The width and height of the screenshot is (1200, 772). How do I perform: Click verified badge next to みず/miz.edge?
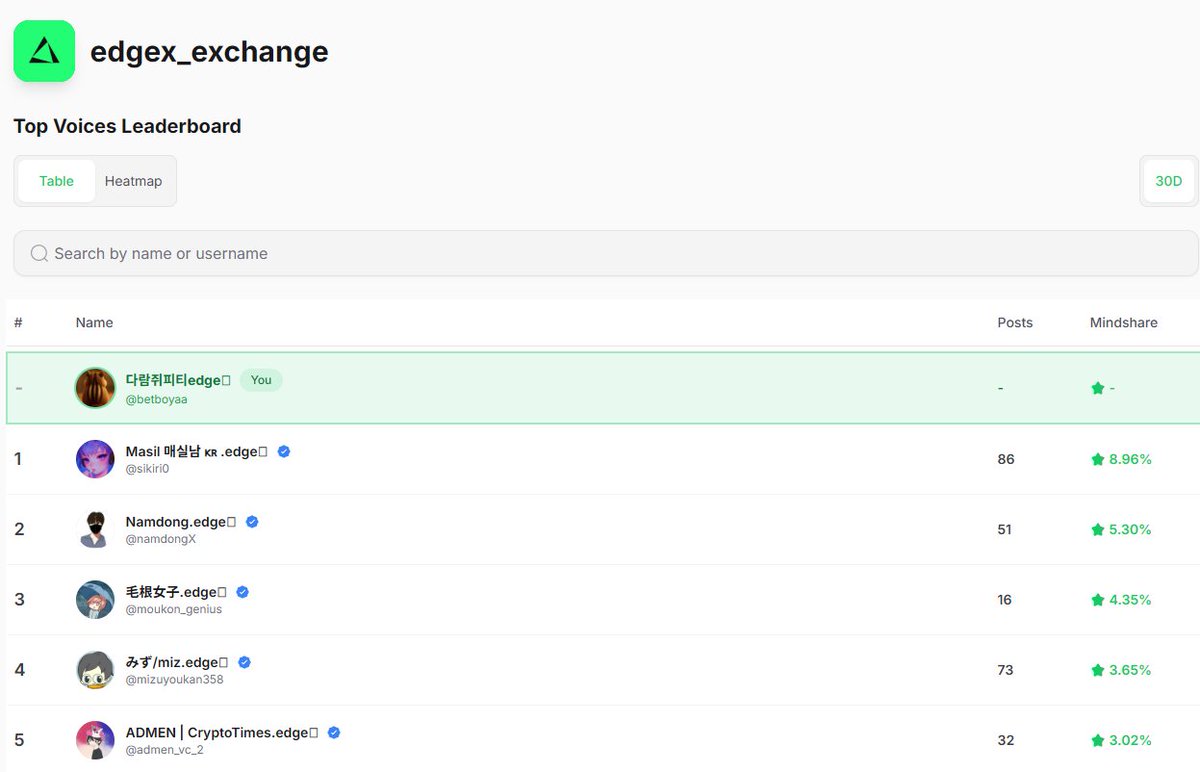244,662
